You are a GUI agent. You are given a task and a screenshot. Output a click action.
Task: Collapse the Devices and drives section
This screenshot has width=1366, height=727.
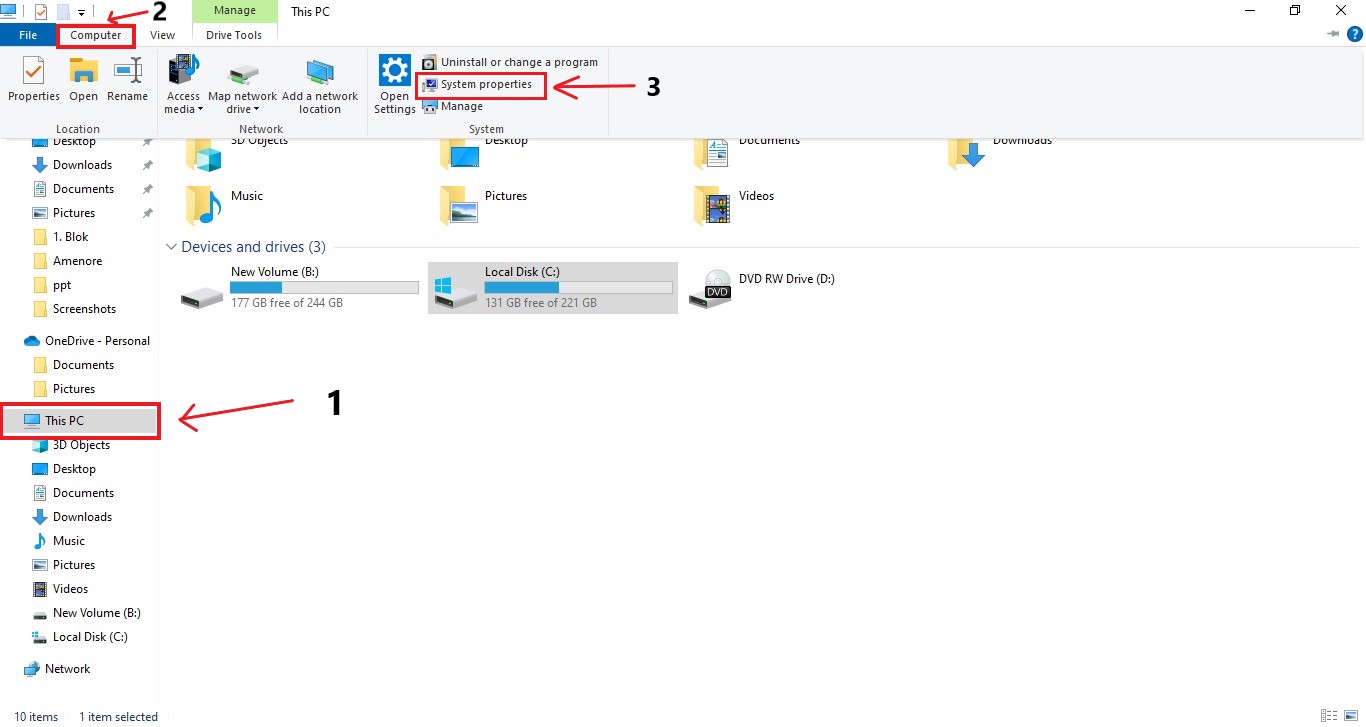pos(171,247)
